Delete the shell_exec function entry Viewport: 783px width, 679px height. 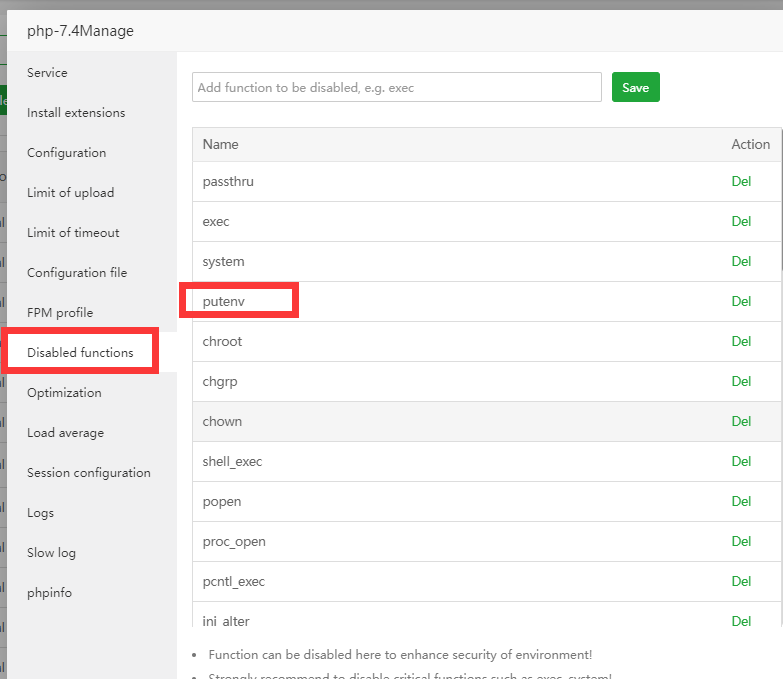click(741, 462)
